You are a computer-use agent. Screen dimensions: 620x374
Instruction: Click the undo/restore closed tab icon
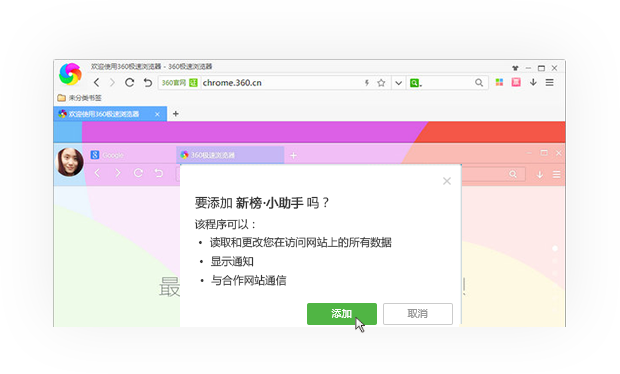click(147, 83)
